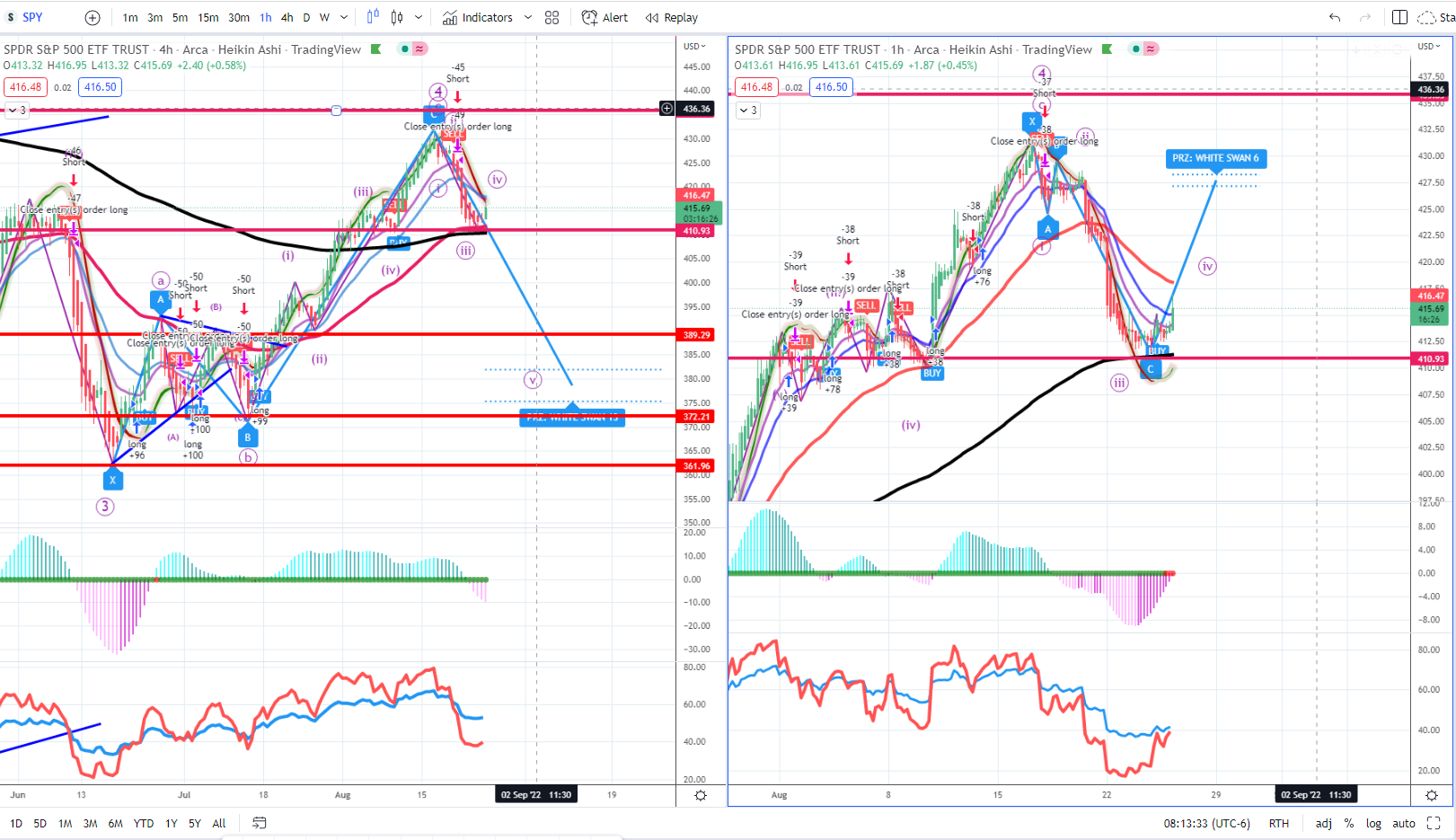This screenshot has height=840, width=1456.
Task: Toggle percent scale mode
Action: [x=1349, y=823]
